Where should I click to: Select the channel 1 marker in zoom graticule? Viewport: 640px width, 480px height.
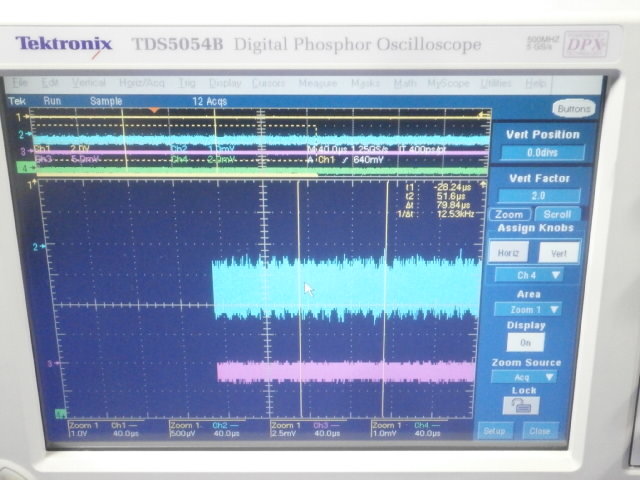(32, 185)
